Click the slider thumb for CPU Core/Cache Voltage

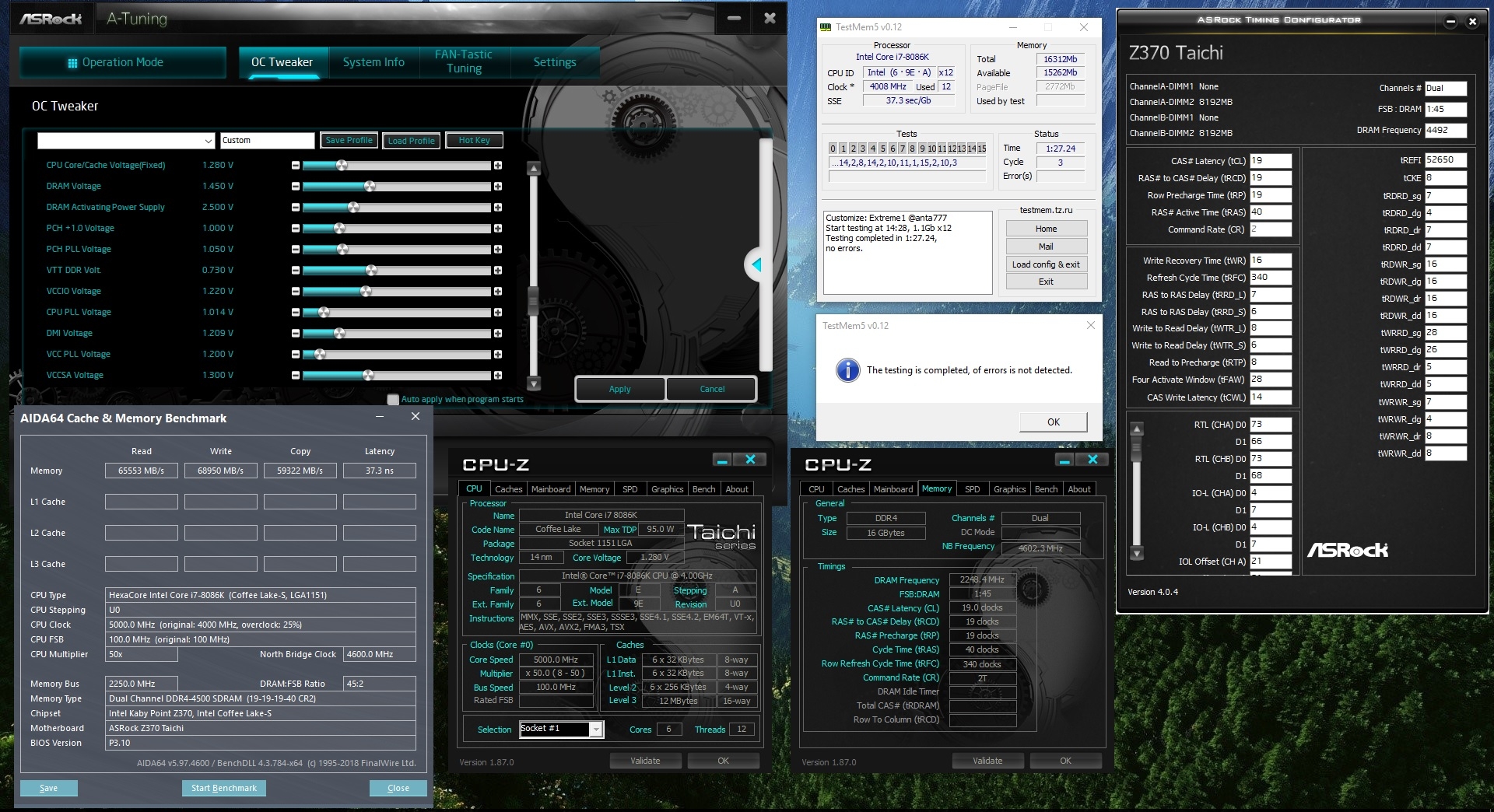pos(342,166)
